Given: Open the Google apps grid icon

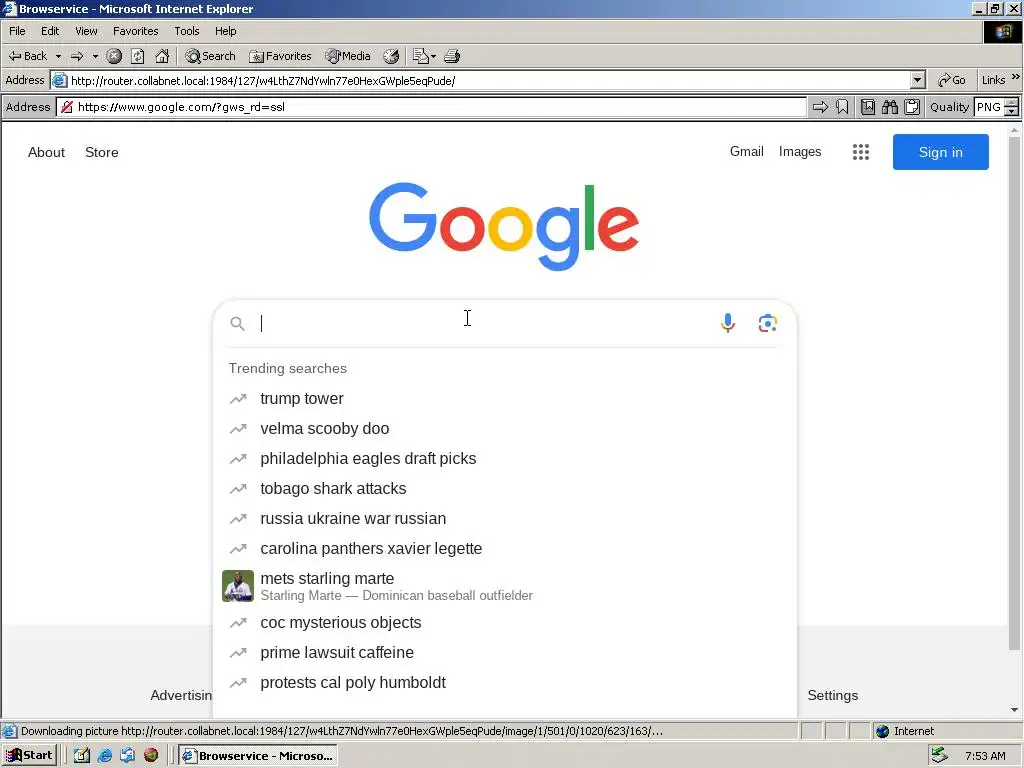Looking at the screenshot, I should 861,152.
